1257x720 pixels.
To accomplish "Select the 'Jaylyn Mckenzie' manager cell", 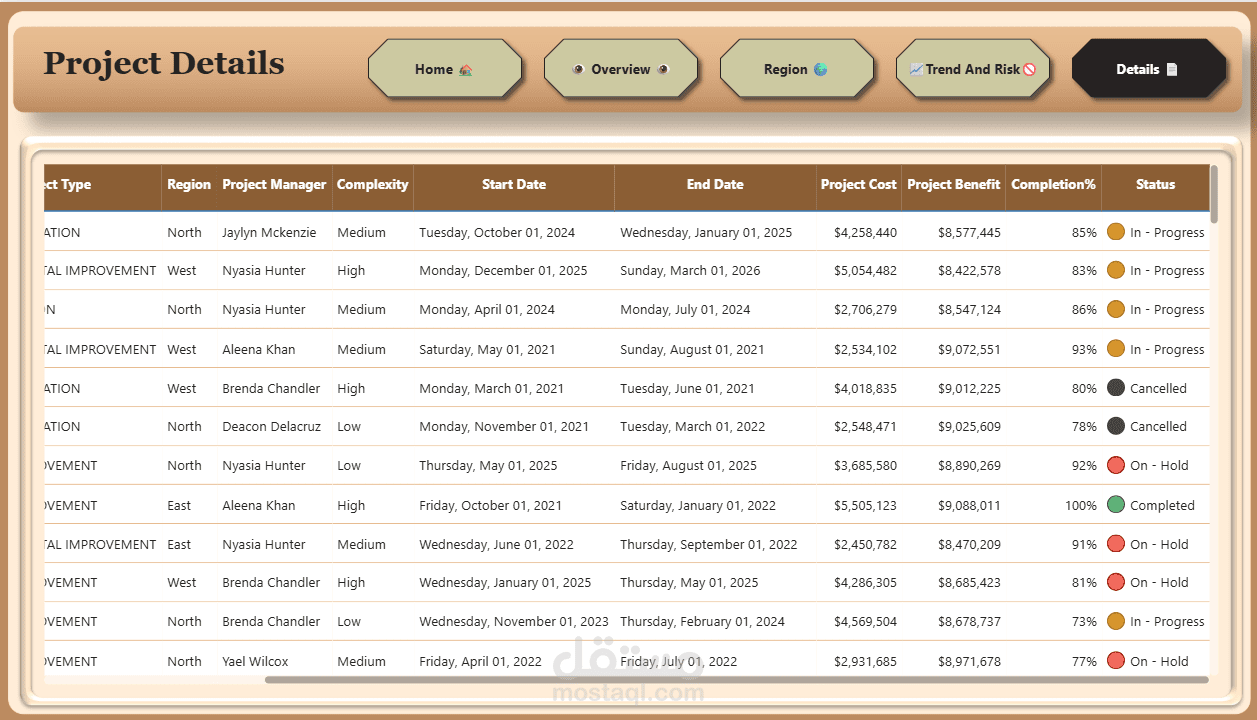I will click(x=269, y=232).
